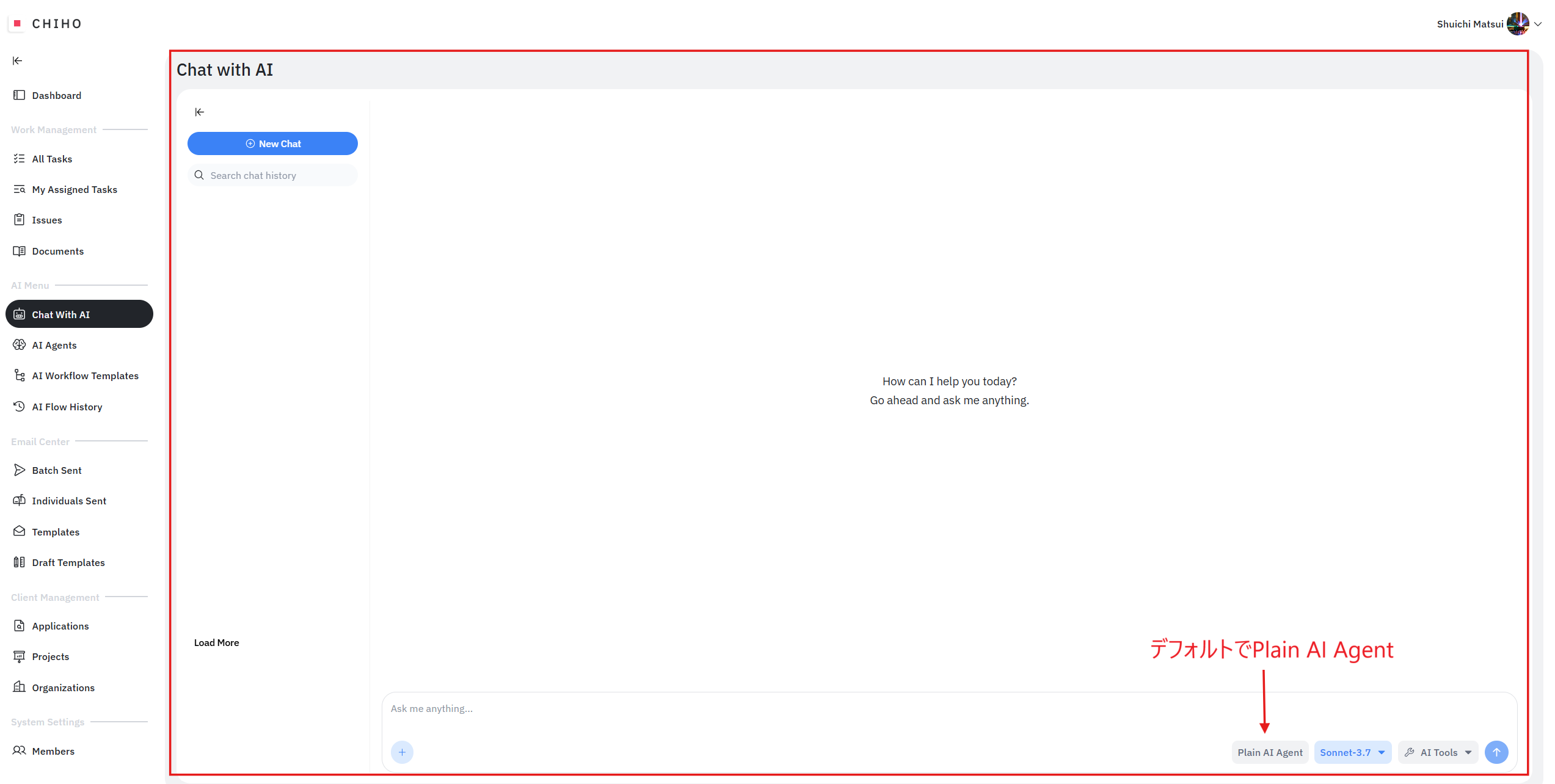Click the Search chat history field

[278, 175]
